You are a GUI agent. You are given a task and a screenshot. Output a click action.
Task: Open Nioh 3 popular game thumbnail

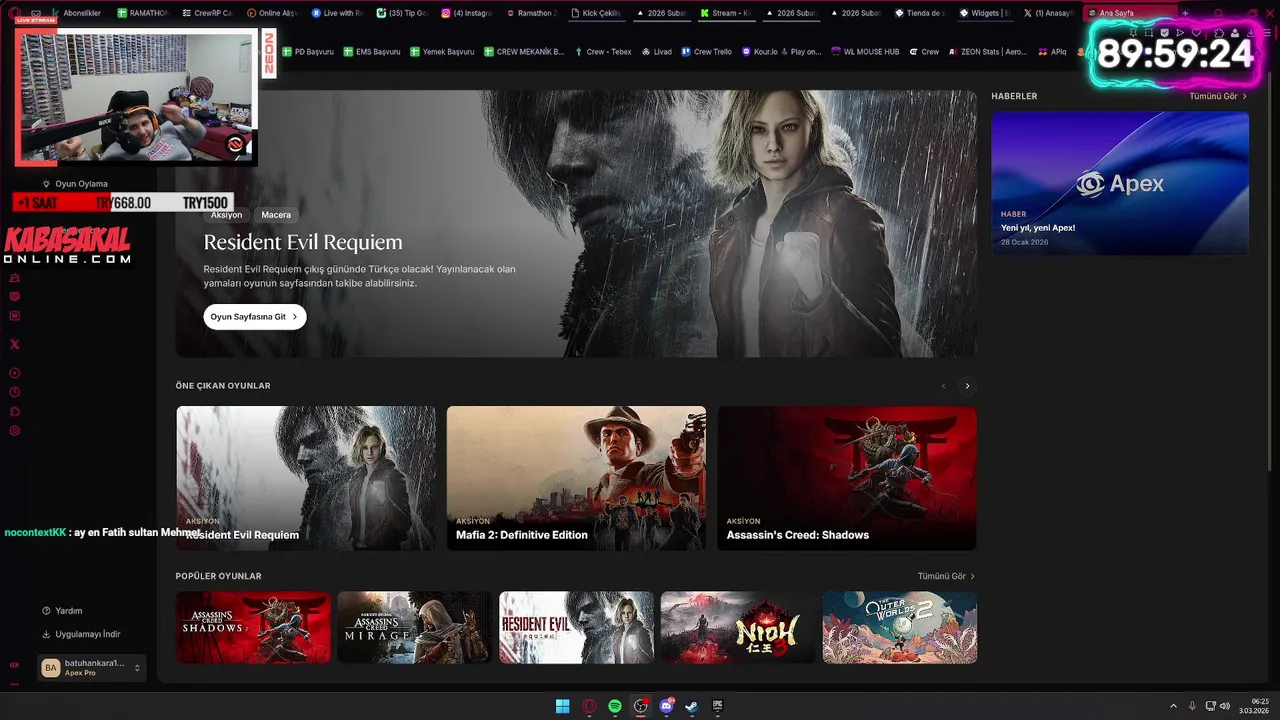tap(738, 627)
